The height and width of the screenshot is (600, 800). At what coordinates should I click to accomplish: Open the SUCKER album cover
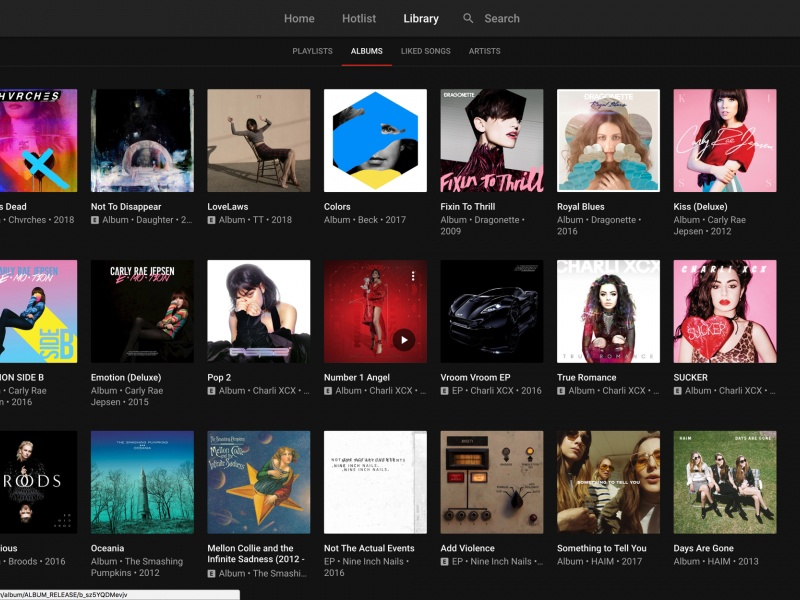(x=725, y=312)
